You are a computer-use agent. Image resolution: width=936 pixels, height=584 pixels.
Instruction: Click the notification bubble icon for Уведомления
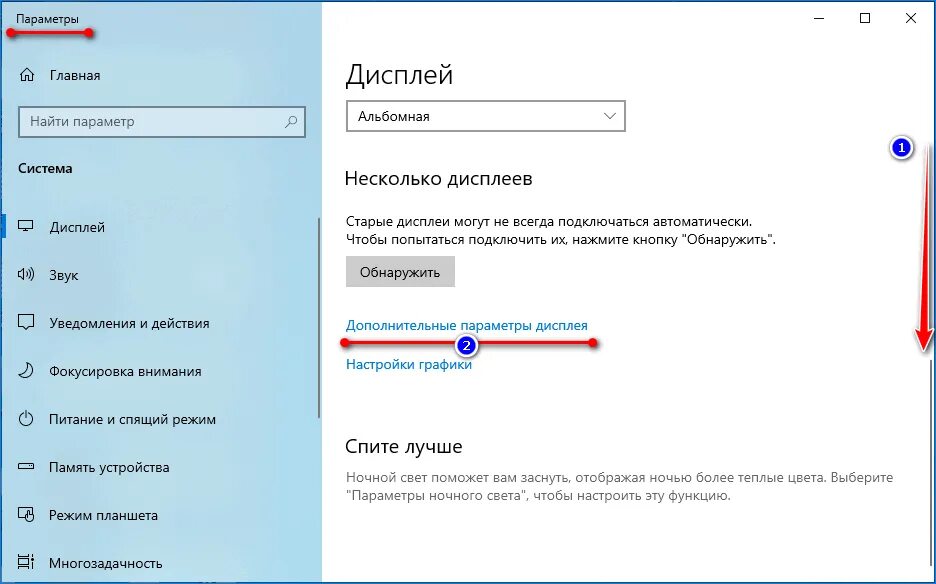coord(26,322)
